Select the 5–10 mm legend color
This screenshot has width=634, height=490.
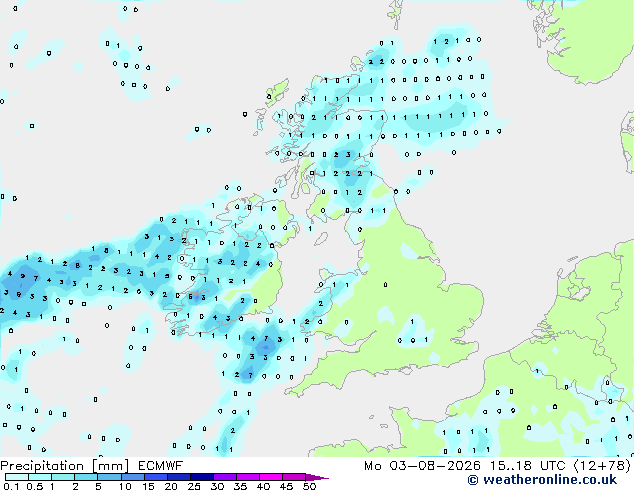pos(109,477)
